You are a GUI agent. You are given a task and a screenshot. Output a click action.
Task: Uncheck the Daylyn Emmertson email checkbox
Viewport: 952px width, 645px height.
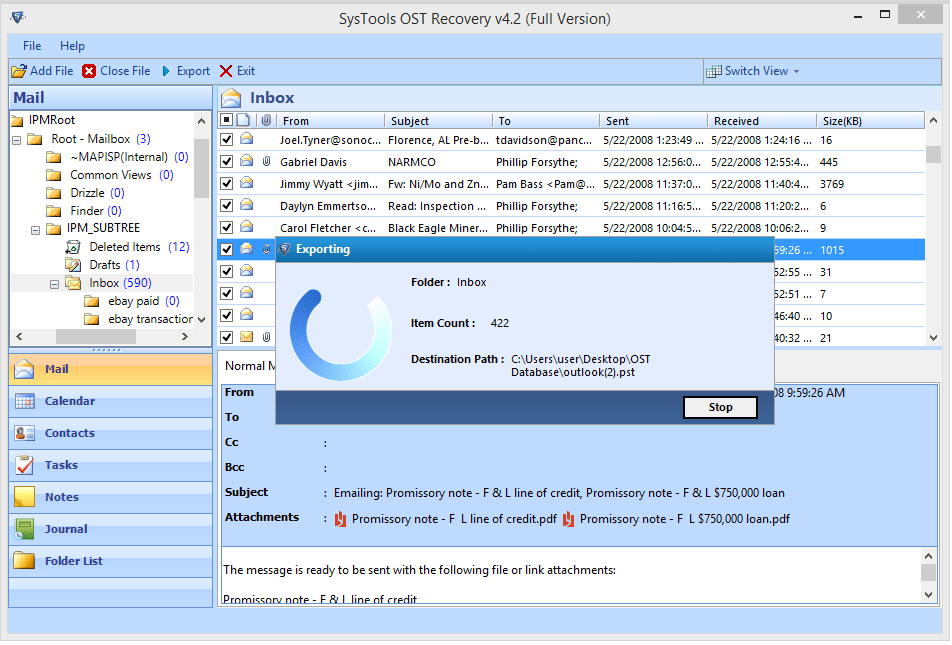point(226,206)
